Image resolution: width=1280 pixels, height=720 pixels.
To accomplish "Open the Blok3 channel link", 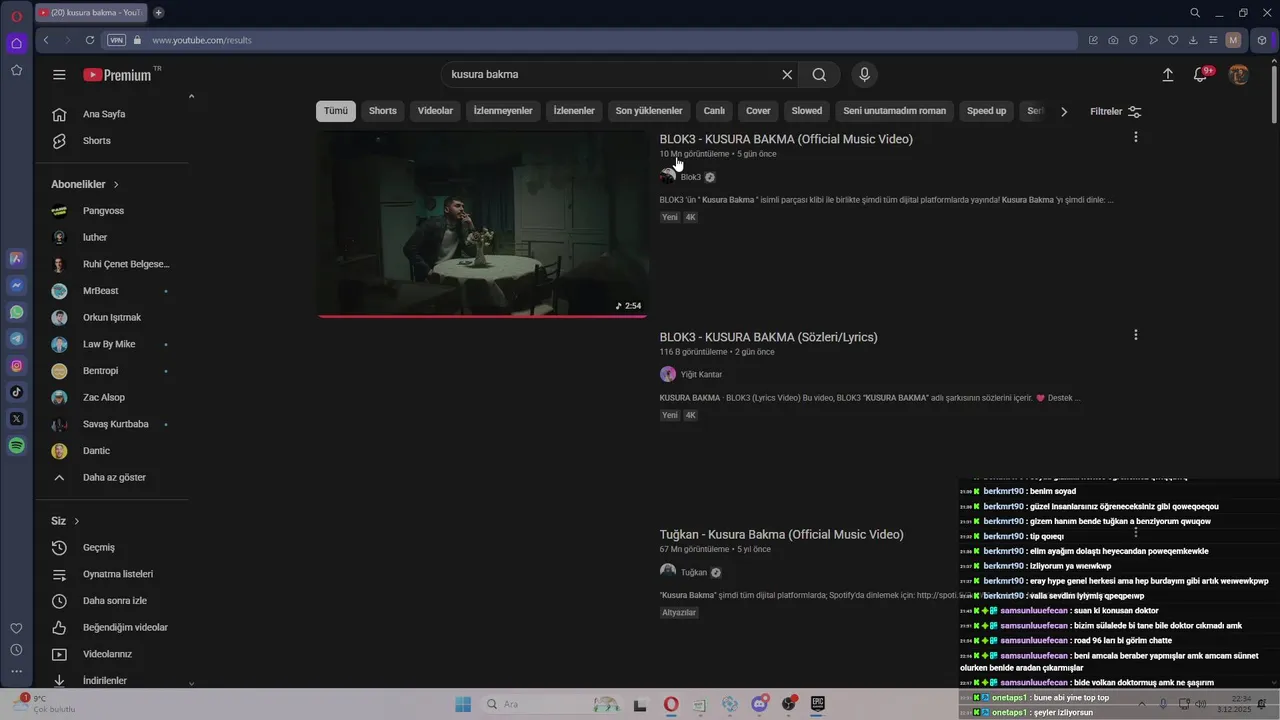I will [x=690, y=177].
